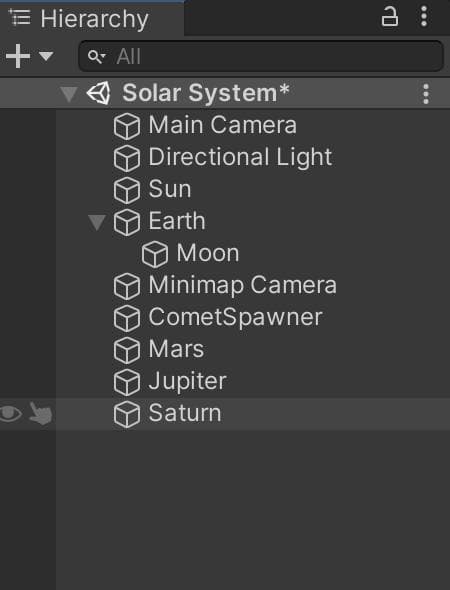Click the cube icon beside Directional Light
Viewport: 450px width, 590px height.
click(127, 158)
